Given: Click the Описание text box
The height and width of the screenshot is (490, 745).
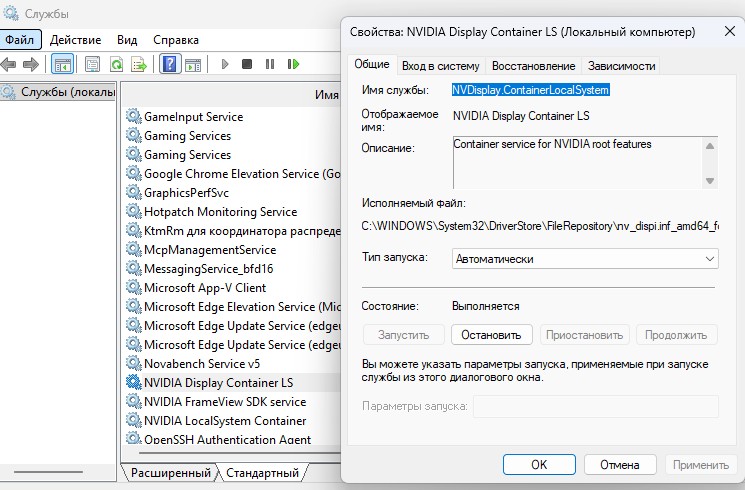Looking at the screenshot, I should pos(585,163).
